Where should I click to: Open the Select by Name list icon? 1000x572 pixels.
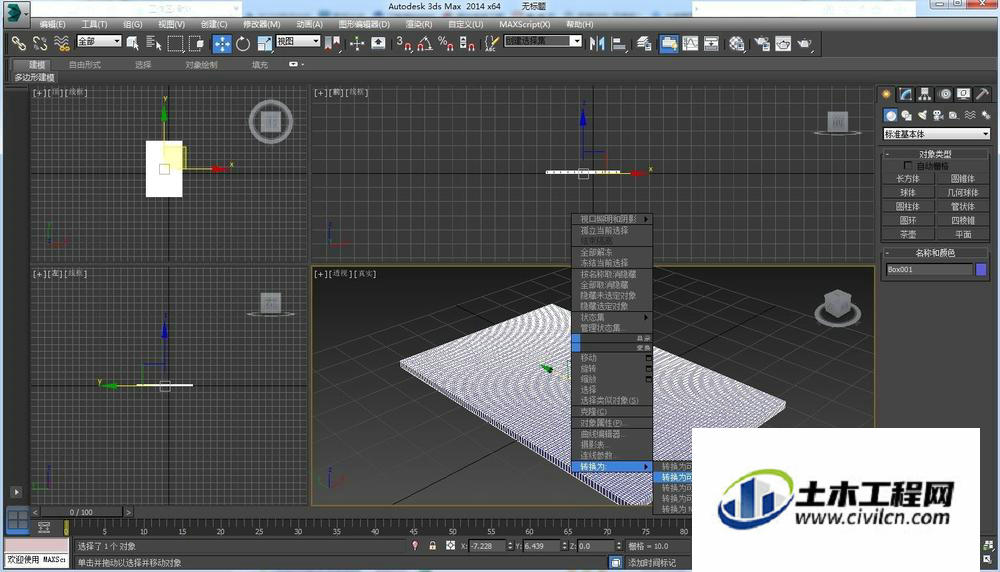[x=154, y=43]
